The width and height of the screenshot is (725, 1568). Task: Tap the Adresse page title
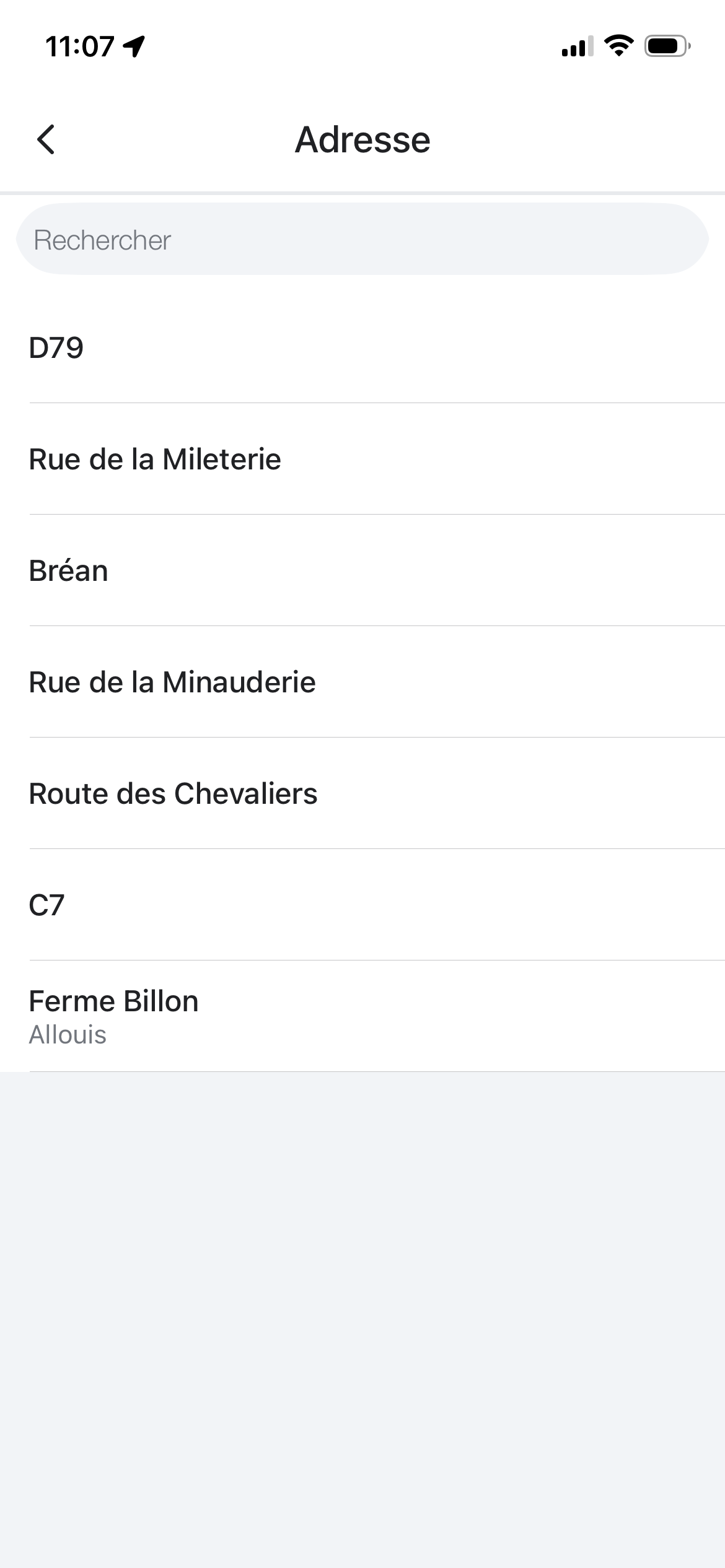[362, 140]
